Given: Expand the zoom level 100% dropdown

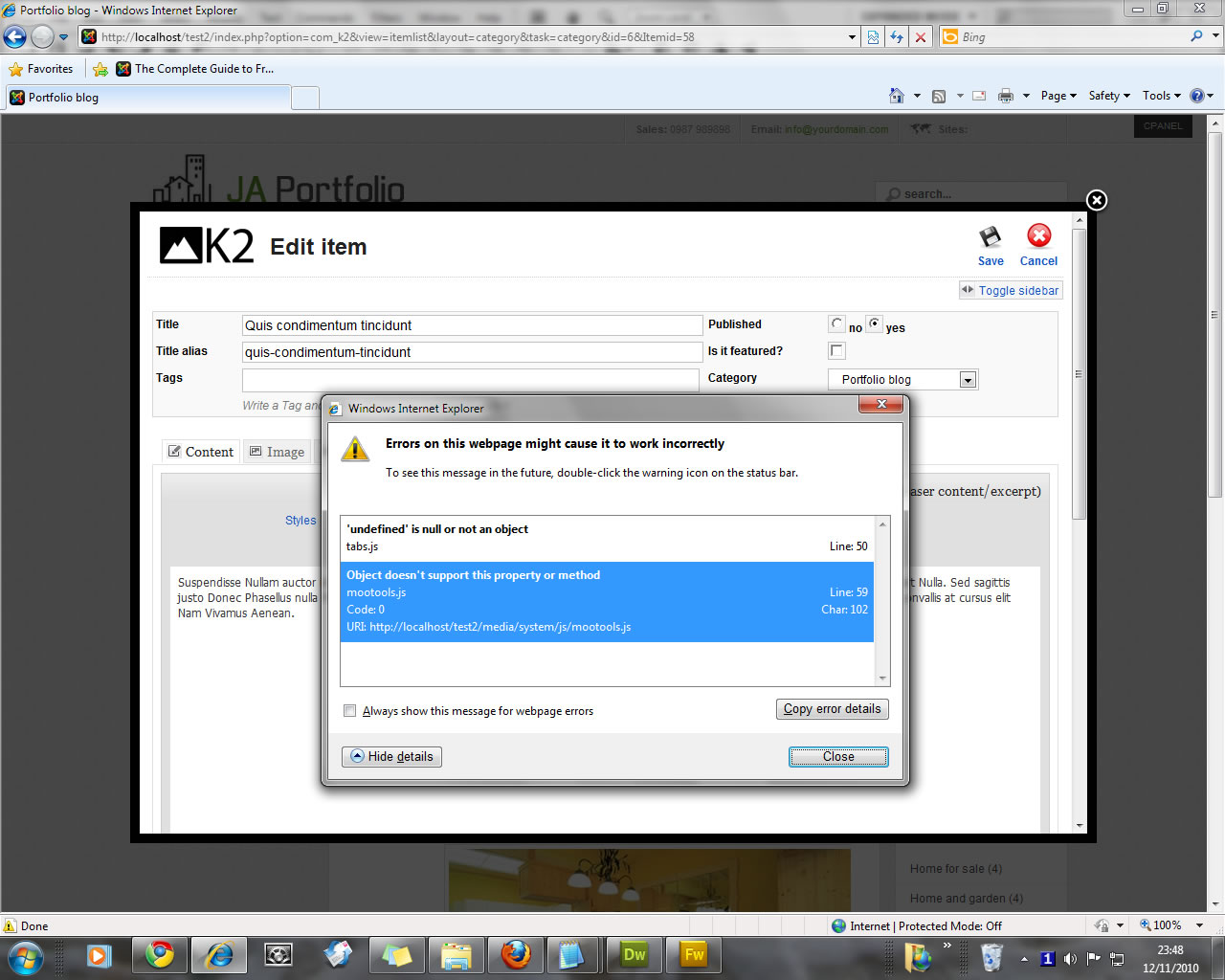Looking at the screenshot, I should coord(1200,925).
